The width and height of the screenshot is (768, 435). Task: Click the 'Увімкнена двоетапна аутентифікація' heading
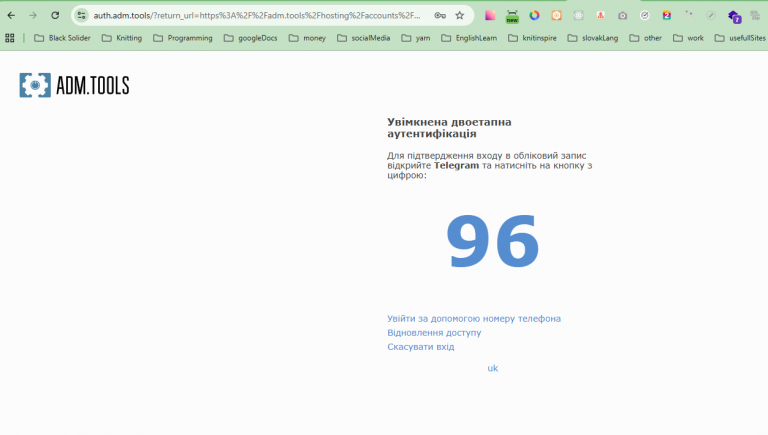[x=449, y=128]
